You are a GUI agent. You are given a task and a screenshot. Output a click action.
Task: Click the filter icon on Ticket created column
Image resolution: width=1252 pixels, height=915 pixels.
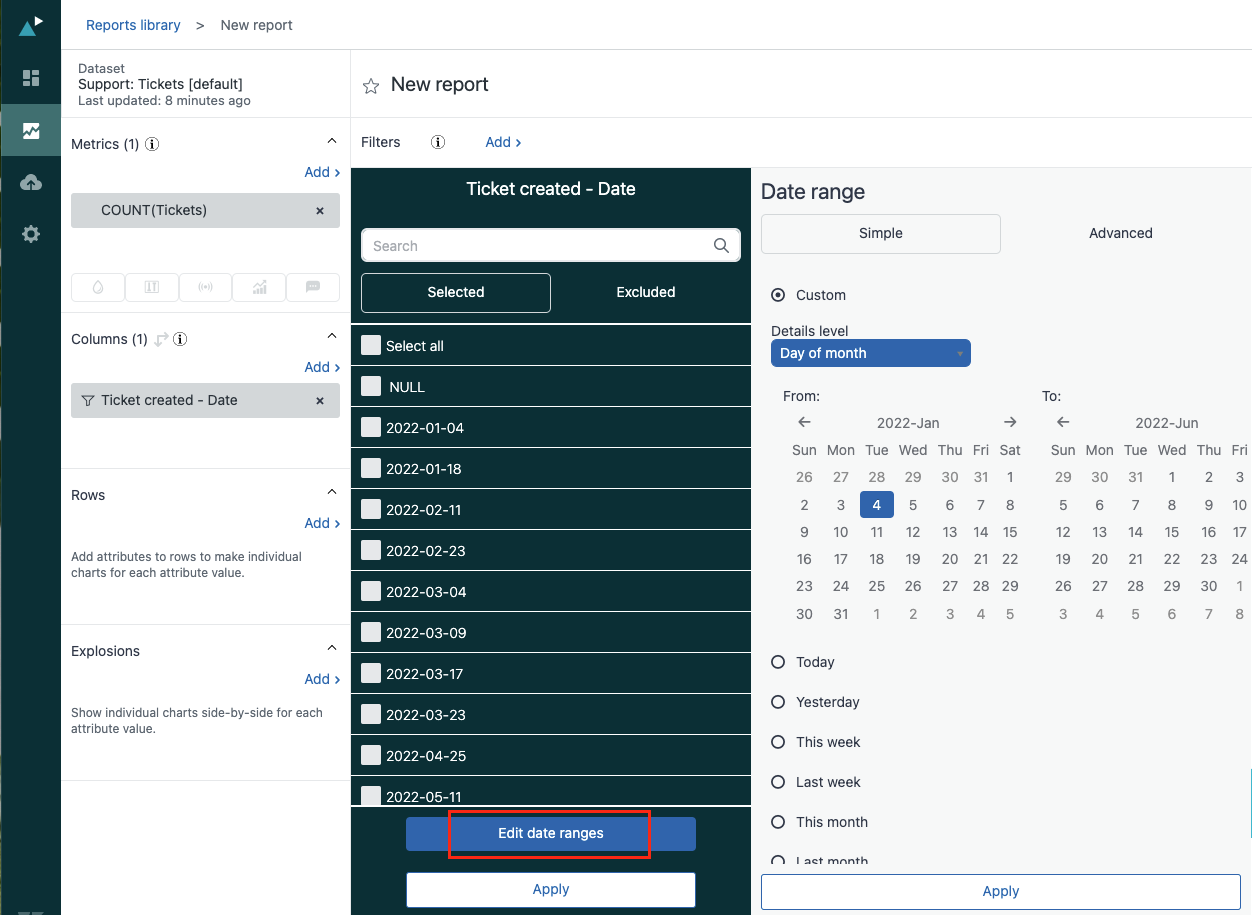click(x=88, y=400)
